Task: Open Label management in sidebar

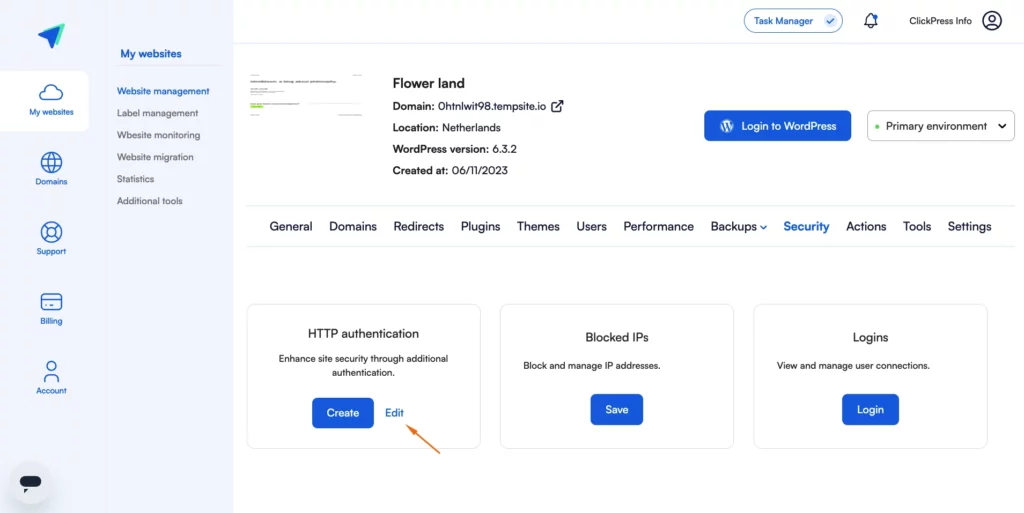Action: [157, 113]
